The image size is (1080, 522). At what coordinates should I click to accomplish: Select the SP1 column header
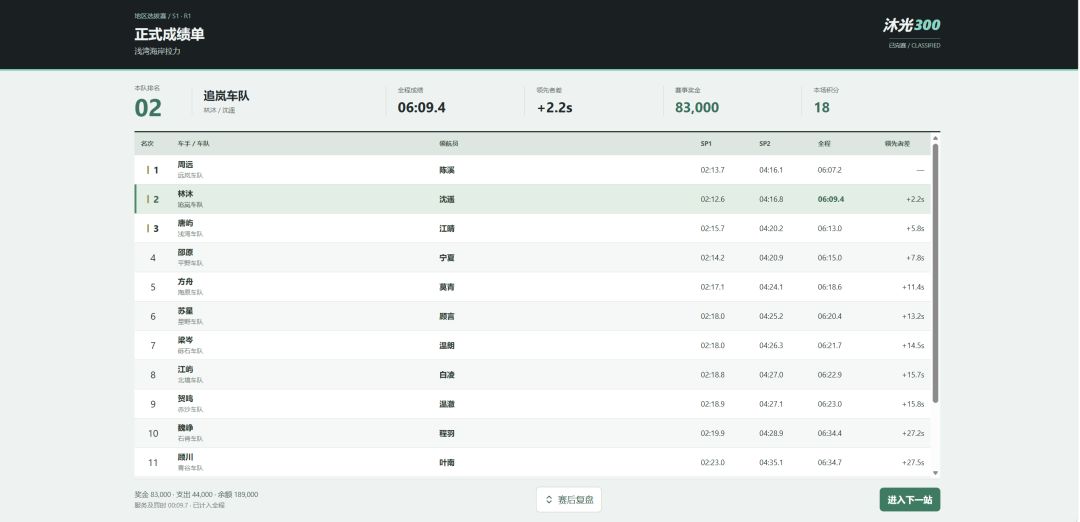[x=706, y=144]
